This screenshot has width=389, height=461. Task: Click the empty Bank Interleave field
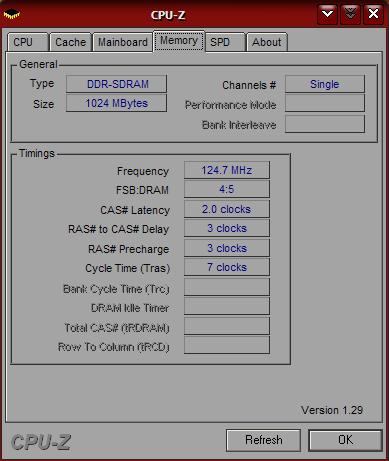(x=325, y=124)
